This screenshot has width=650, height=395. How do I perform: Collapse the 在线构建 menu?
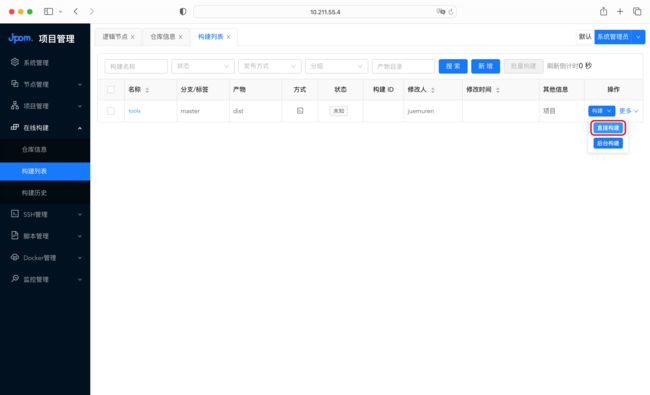click(x=80, y=128)
